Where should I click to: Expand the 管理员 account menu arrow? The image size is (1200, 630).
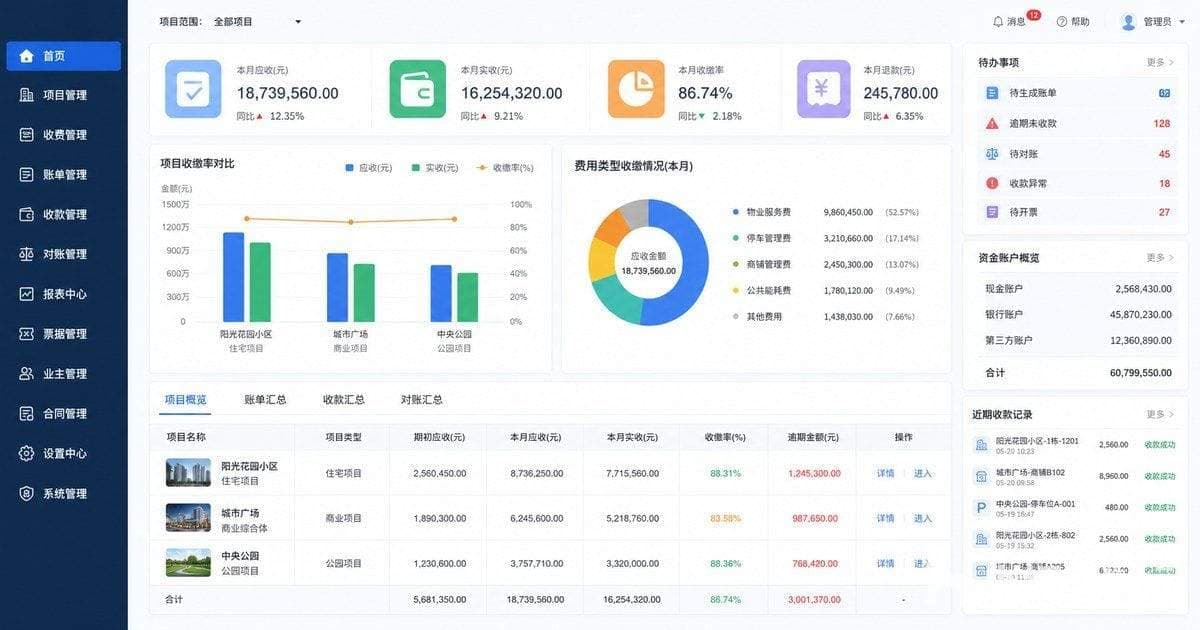click(x=1182, y=22)
